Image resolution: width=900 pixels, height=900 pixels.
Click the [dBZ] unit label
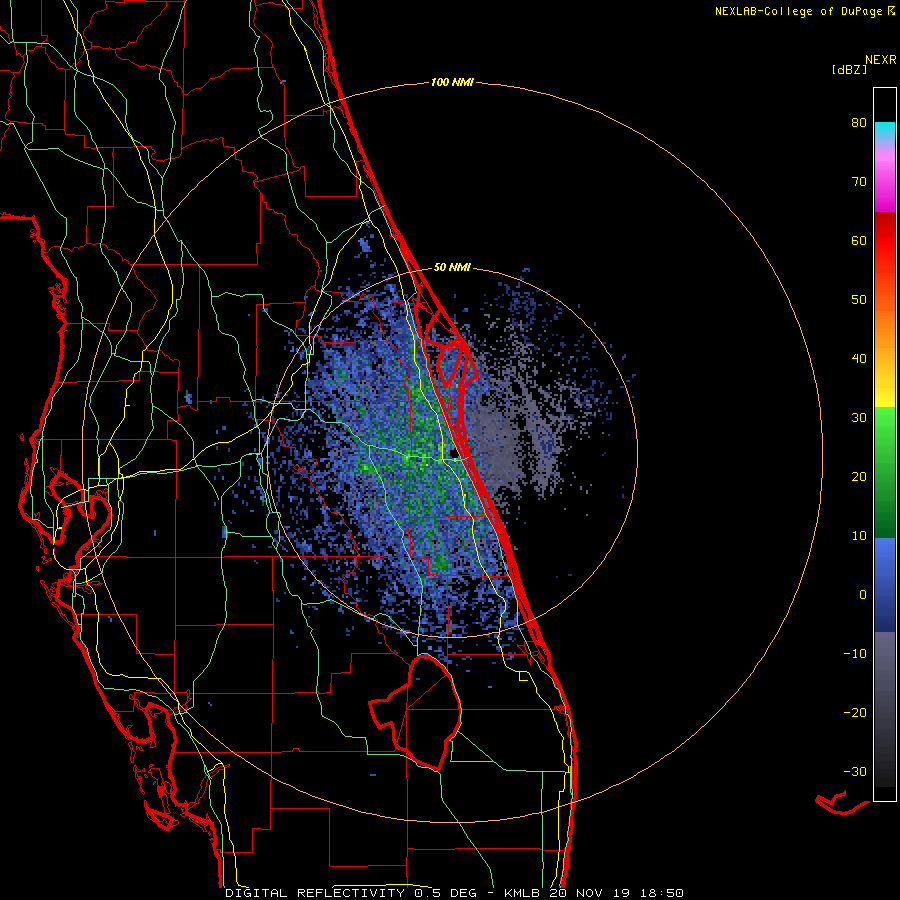tap(849, 70)
